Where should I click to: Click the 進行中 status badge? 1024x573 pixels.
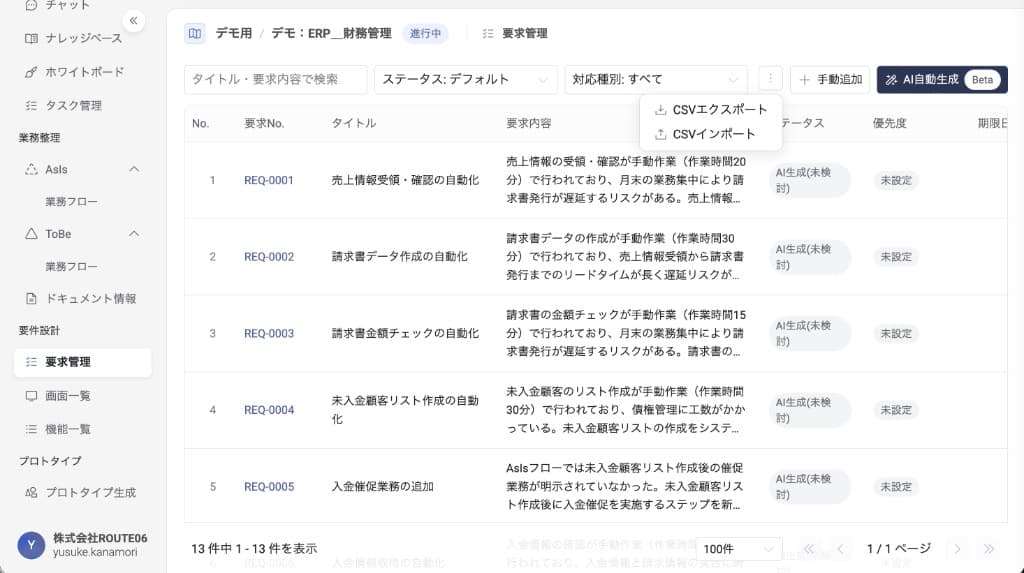[425, 33]
